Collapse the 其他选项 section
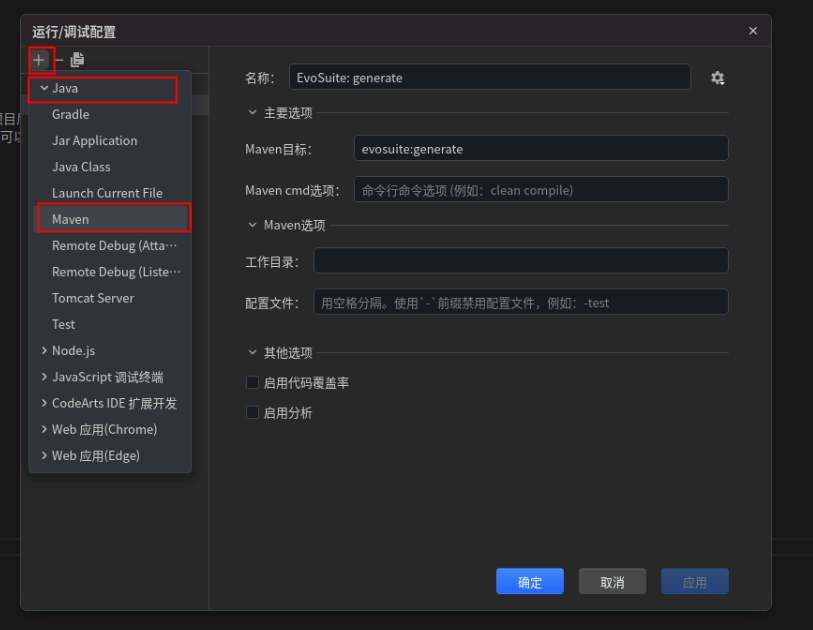This screenshot has width=813, height=630. click(x=253, y=353)
